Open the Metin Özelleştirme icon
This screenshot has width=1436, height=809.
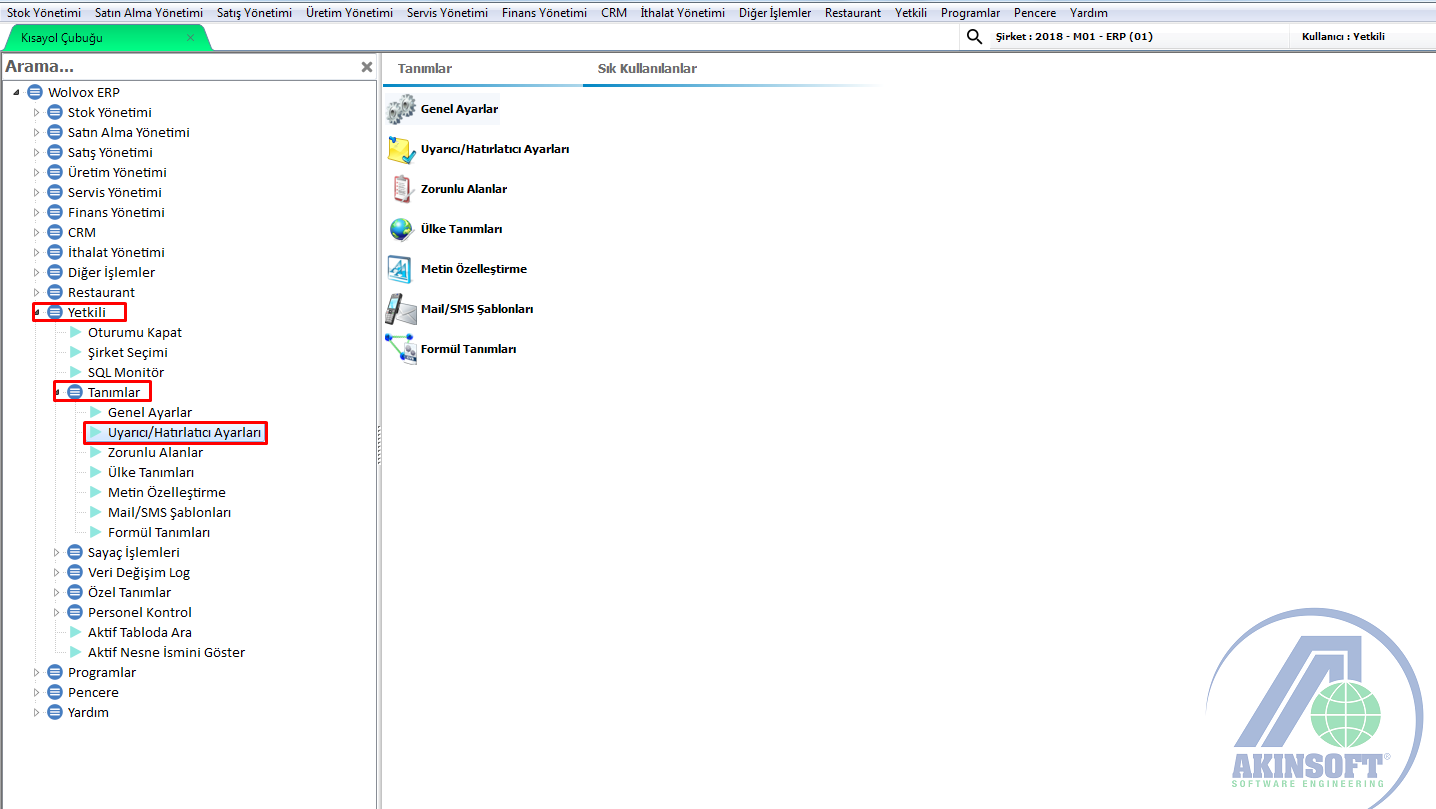click(401, 269)
